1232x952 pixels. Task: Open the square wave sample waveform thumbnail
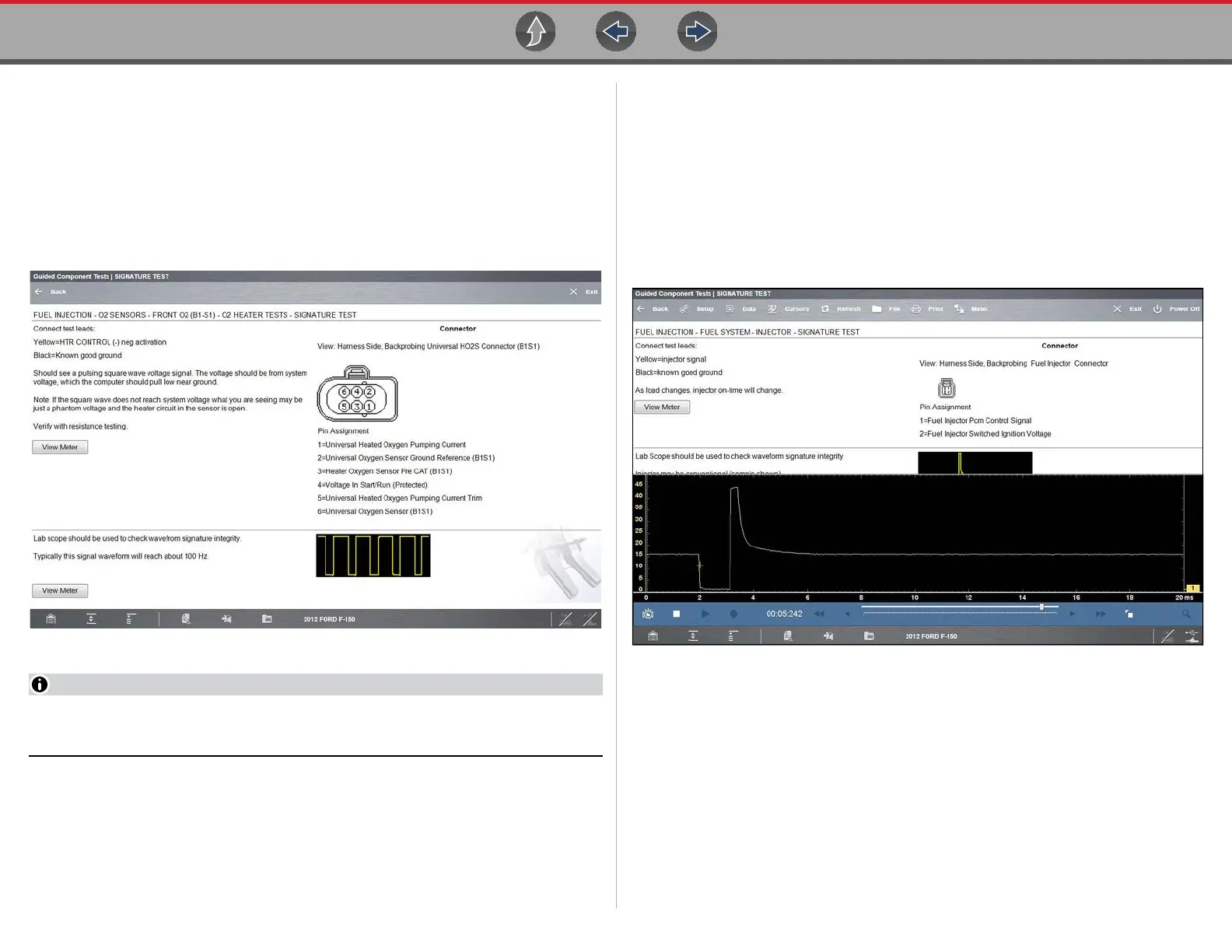[373, 555]
